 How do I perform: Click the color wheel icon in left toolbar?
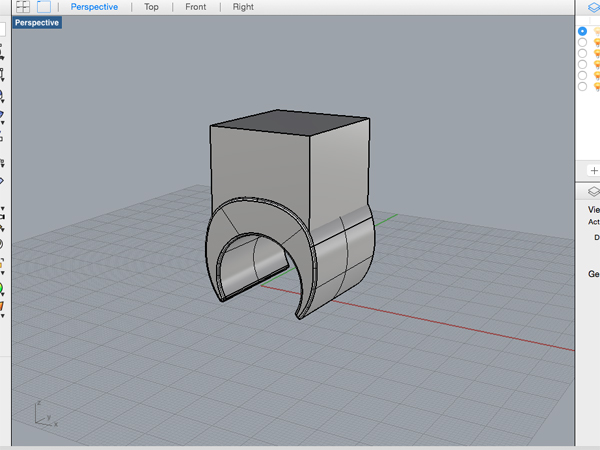click(x=1, y=287)
